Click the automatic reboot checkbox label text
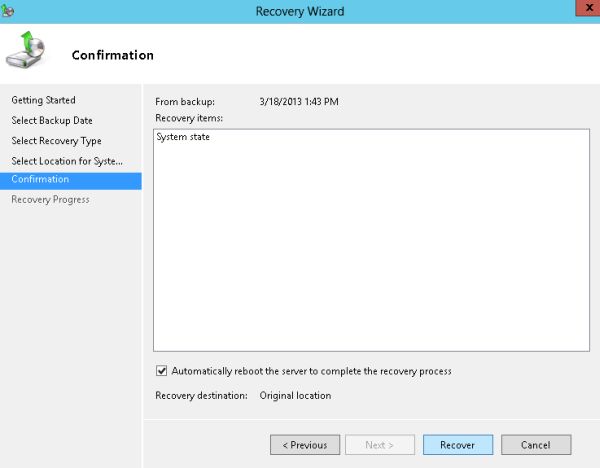Image resolution: width=600 pixels, height=468 pixels. [311, 371]
